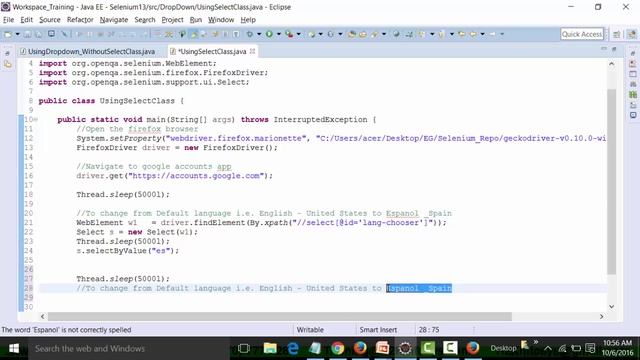The height and width of the screenshot is (360, 640).
Task: Click the Windows Start button
Action: (x=14, y=348)
